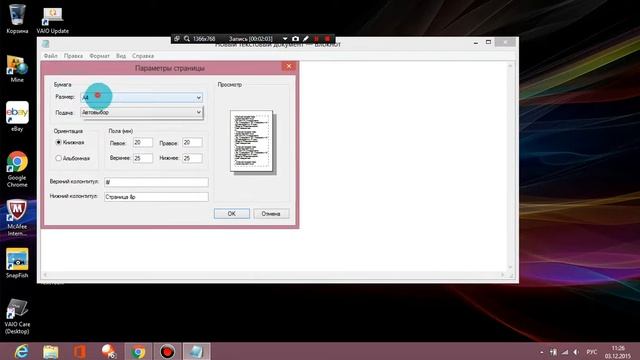Close the Параметры страницы dialog
Image resolution: width=640 pixels, height=360 pixels.
click(x=289, y=66)
